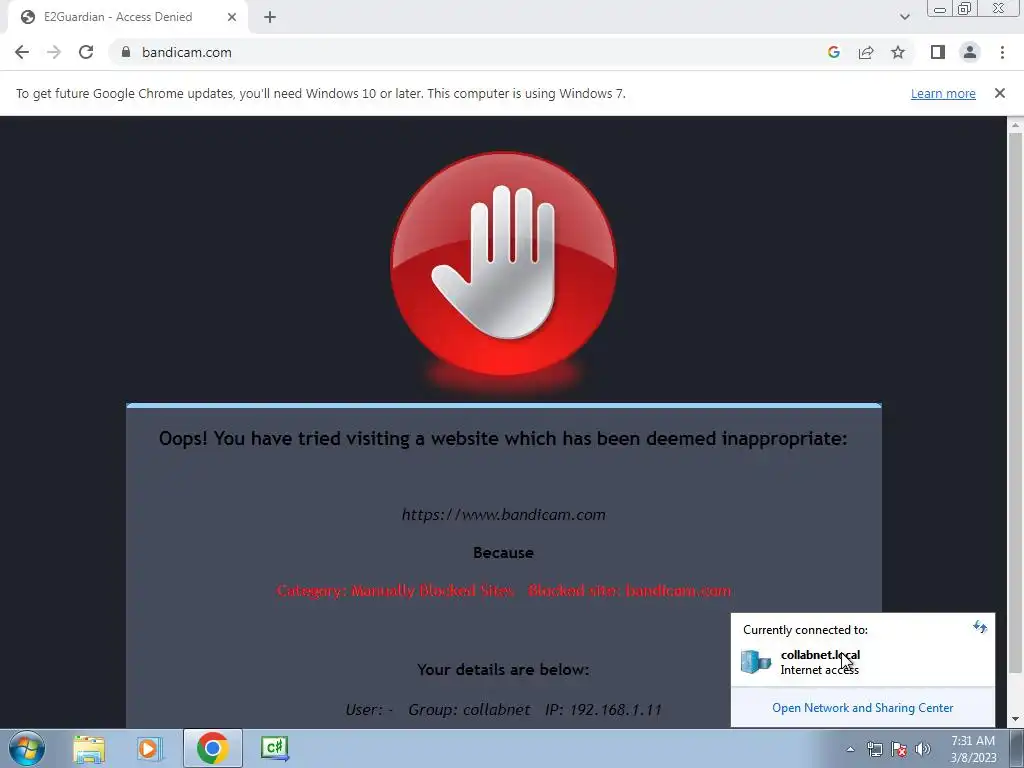Screen dimensions: 1024x768
Task: Share this page using the share icon
Action: pos(866,52)
